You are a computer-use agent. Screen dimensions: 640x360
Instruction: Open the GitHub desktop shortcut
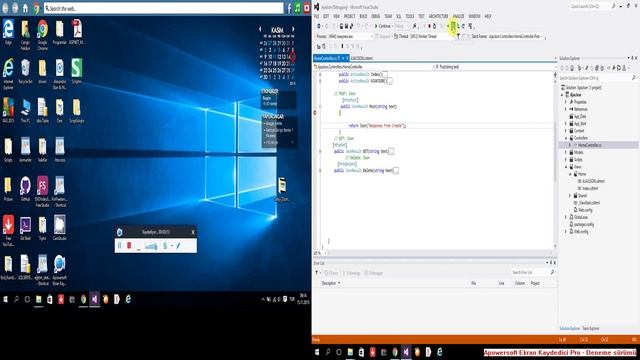[x=25, y=189]
